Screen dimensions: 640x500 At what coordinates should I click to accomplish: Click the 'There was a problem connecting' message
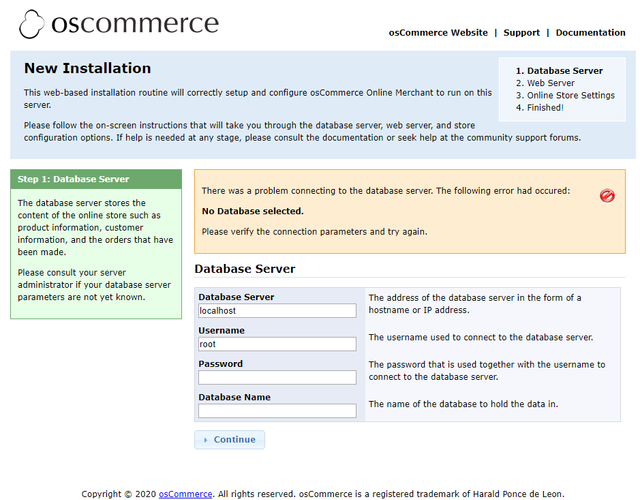[x=386, y=191]
